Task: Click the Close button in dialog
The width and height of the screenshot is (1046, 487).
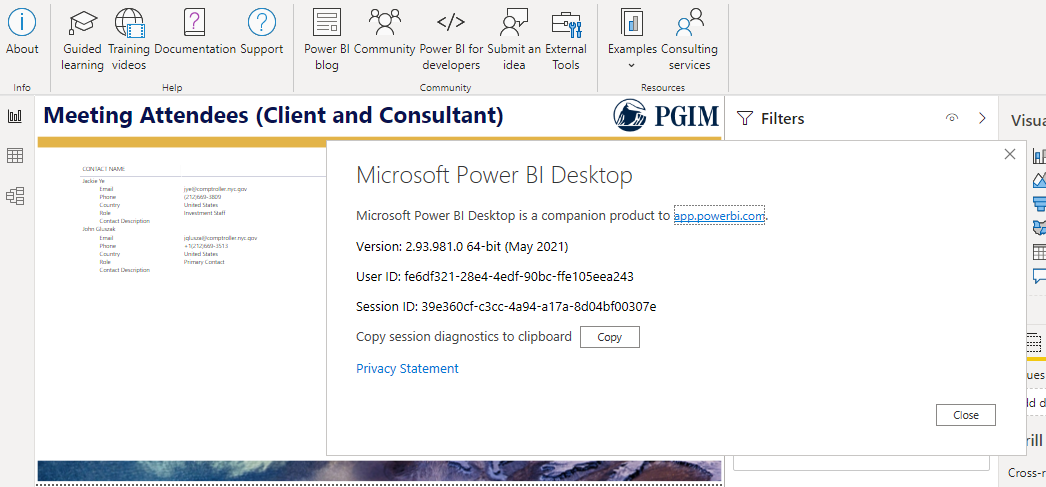Action: click(966, 415)
